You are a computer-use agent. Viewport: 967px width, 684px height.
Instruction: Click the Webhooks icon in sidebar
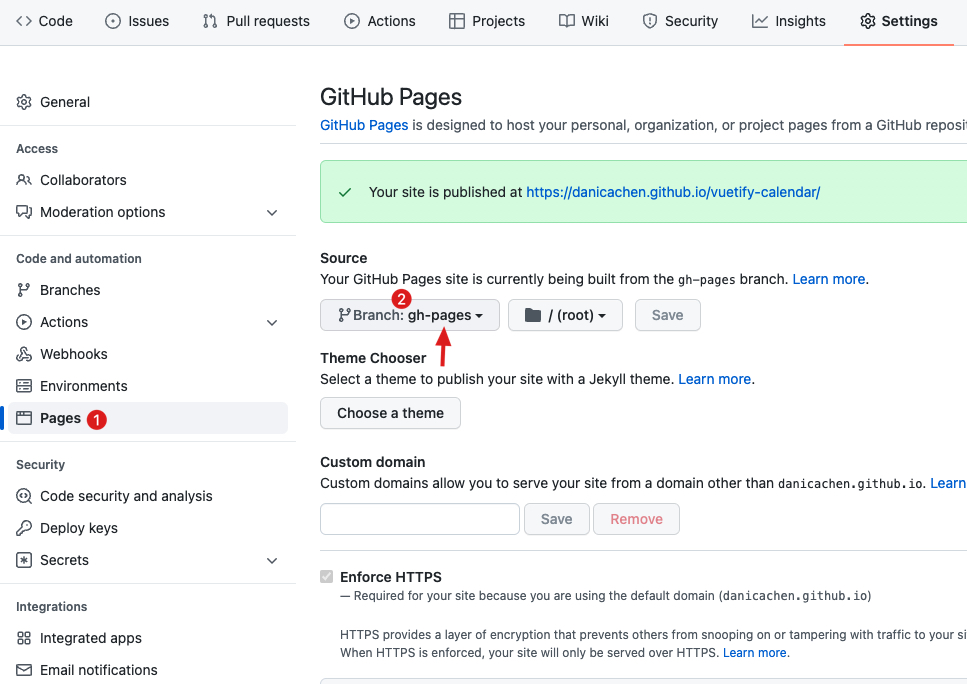(x=24, y=354)
